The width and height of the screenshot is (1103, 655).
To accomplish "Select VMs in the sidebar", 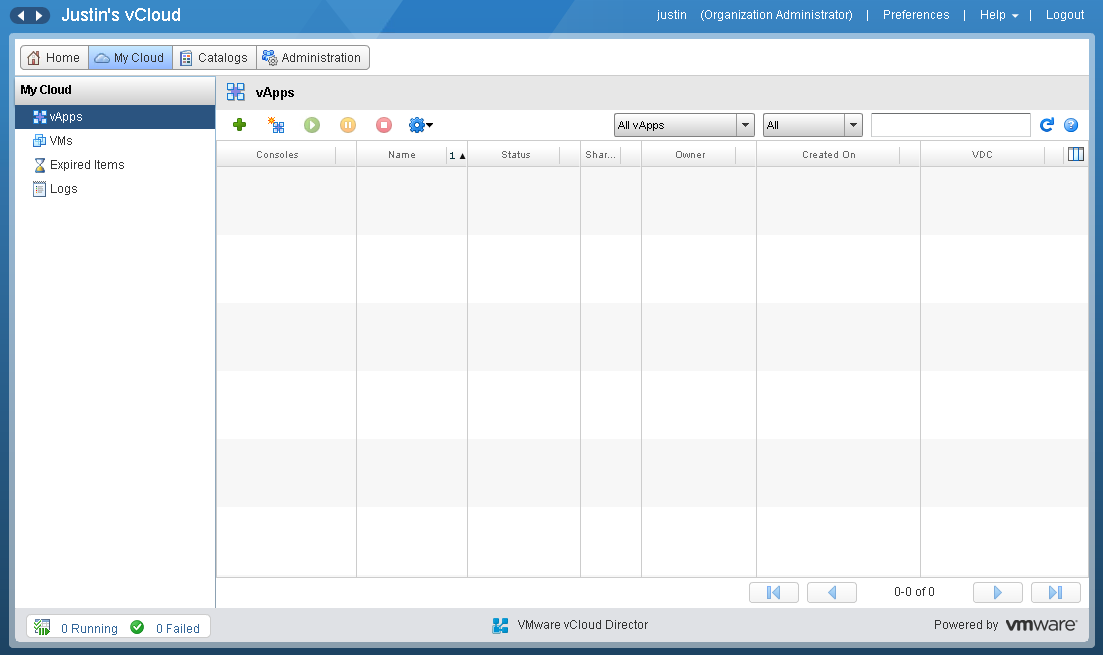I will [x=115, y=141].
